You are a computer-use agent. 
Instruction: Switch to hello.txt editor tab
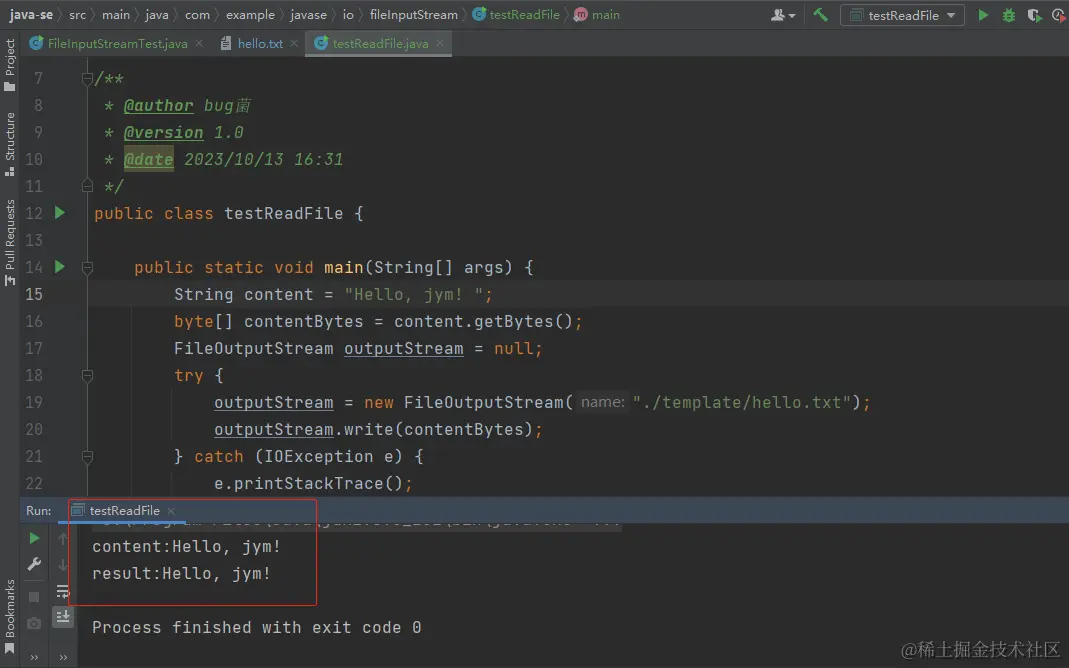pos(259,44)
